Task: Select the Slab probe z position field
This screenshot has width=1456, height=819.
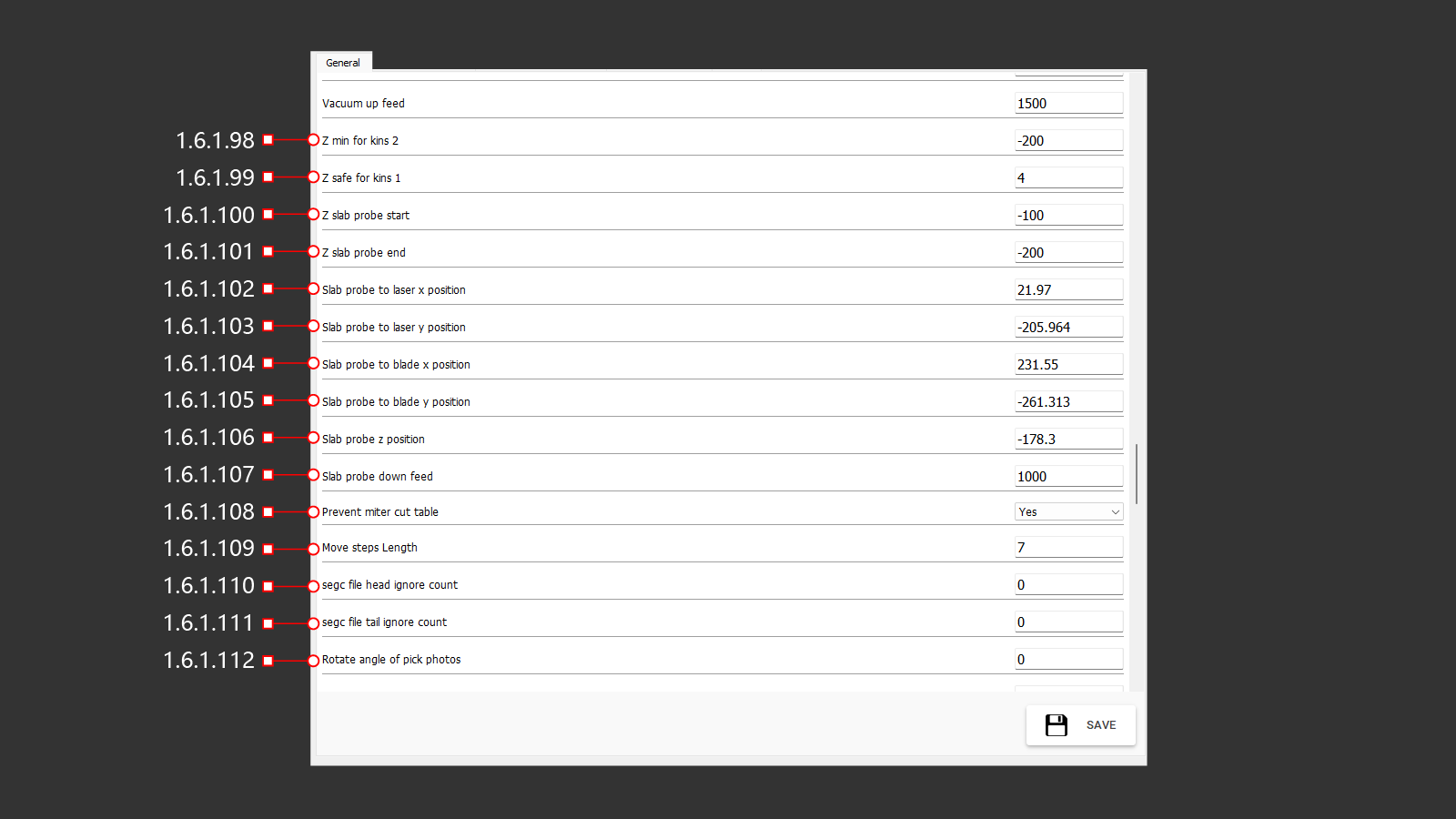Action: pos(1068,440)
